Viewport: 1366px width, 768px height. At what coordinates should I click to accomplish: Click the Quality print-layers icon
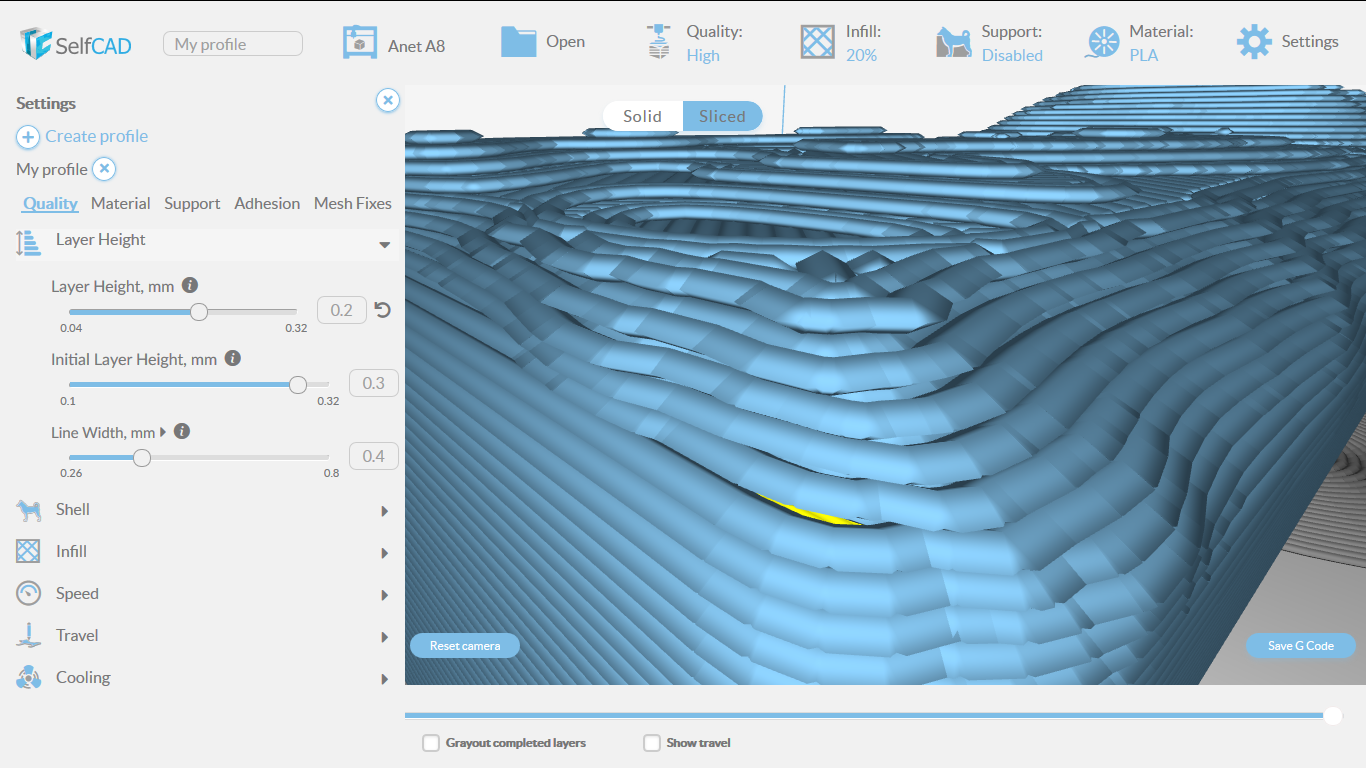click(658, 42)
